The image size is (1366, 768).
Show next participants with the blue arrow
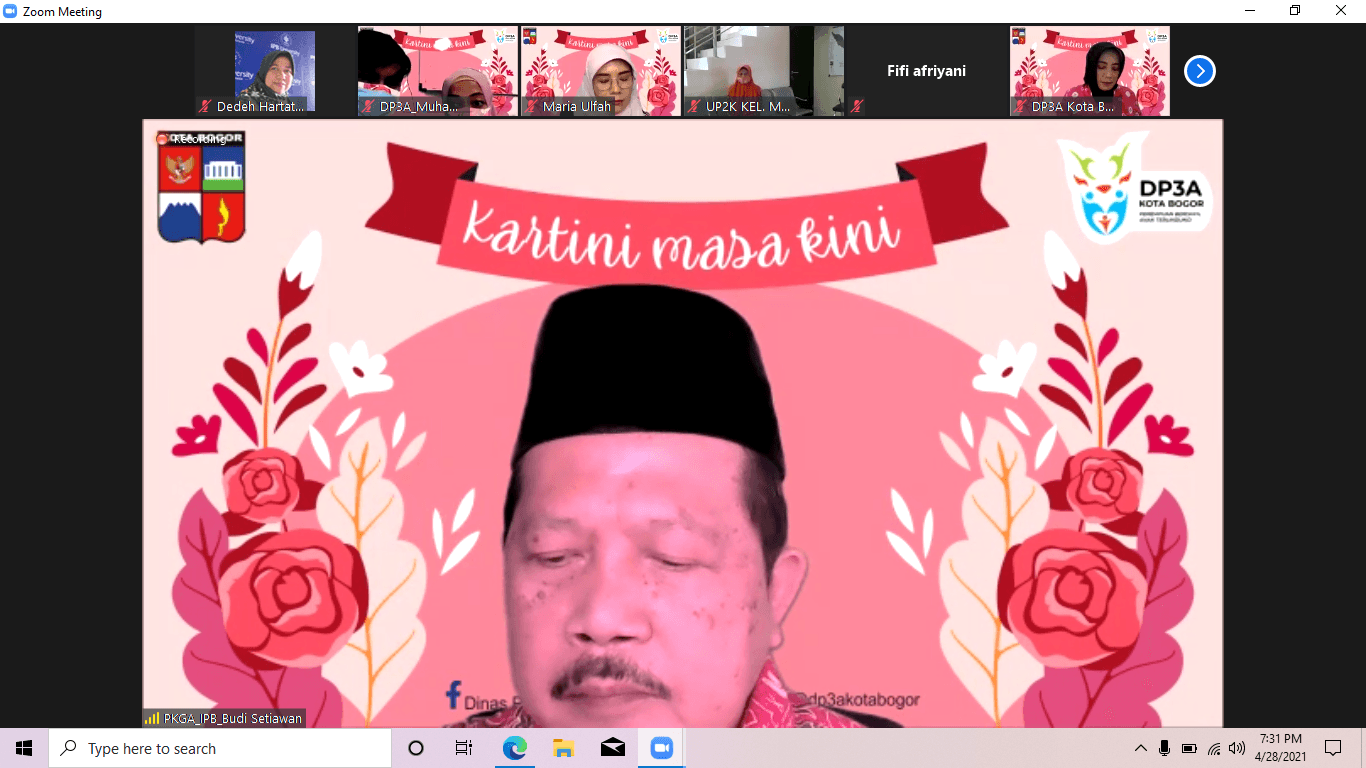[1199, 71]
